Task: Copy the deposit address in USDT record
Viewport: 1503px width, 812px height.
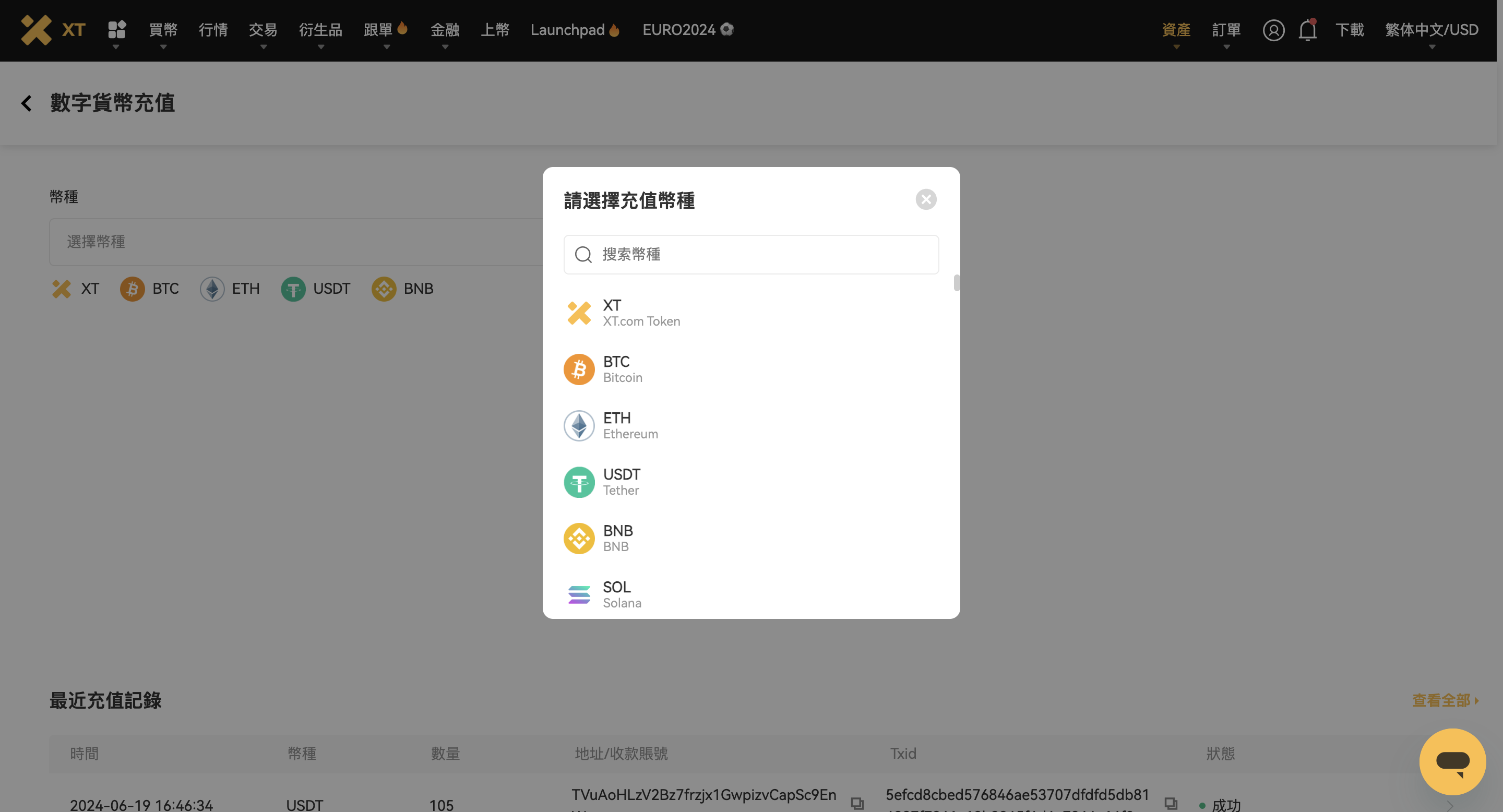Action: (857, 803)
